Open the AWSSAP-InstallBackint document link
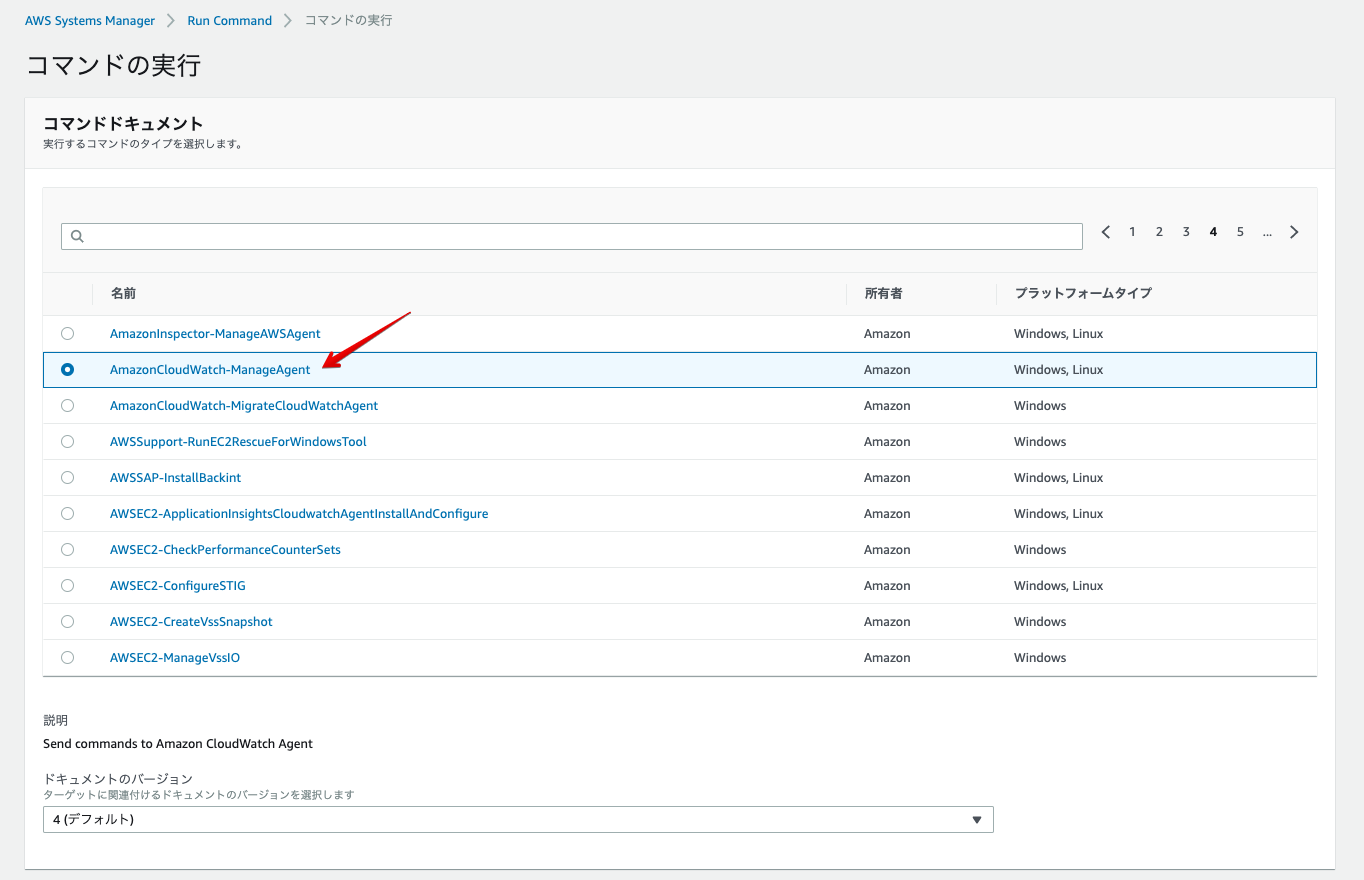 pos(175,477)
